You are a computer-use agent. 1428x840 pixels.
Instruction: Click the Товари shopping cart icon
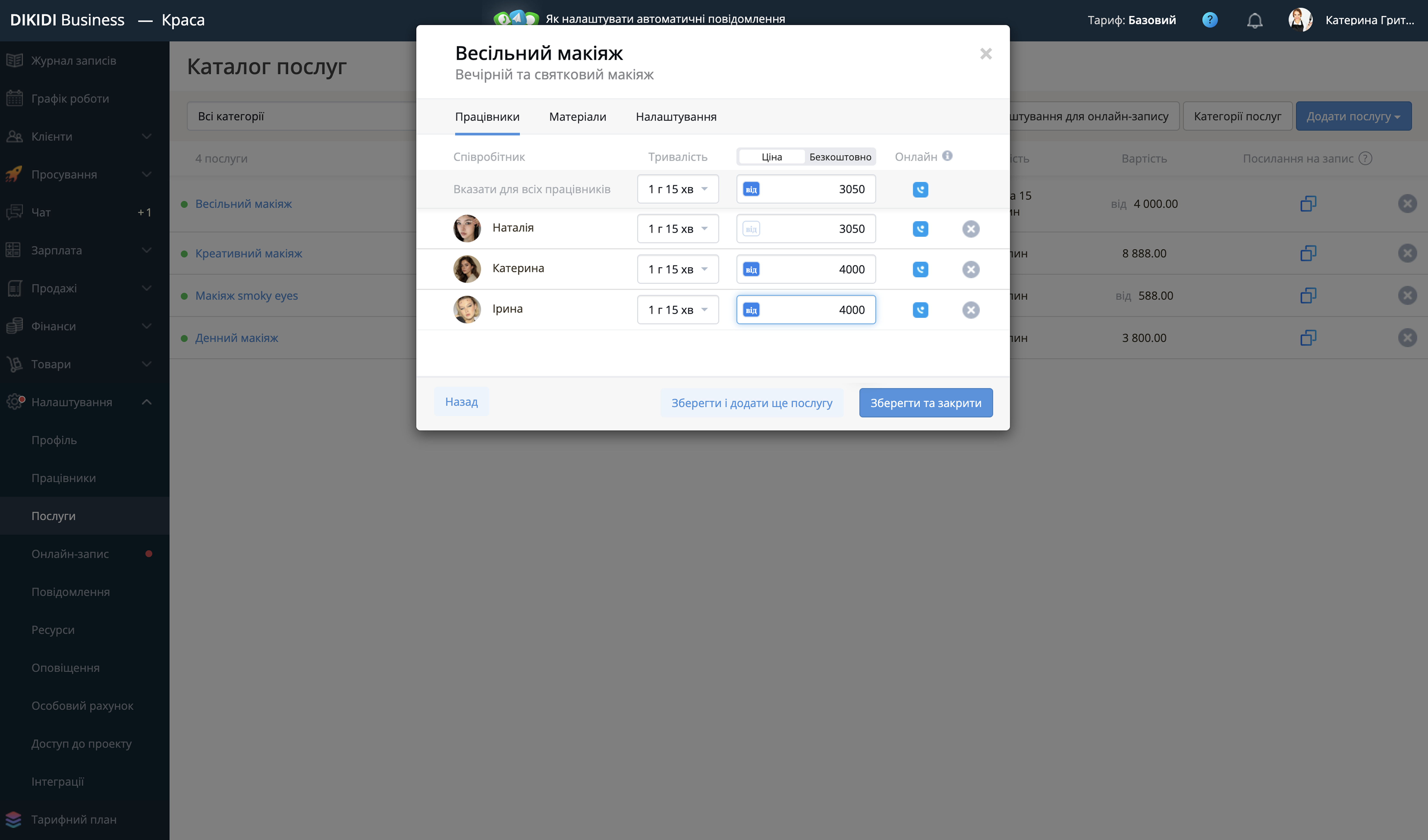click(x=14, y=364)
